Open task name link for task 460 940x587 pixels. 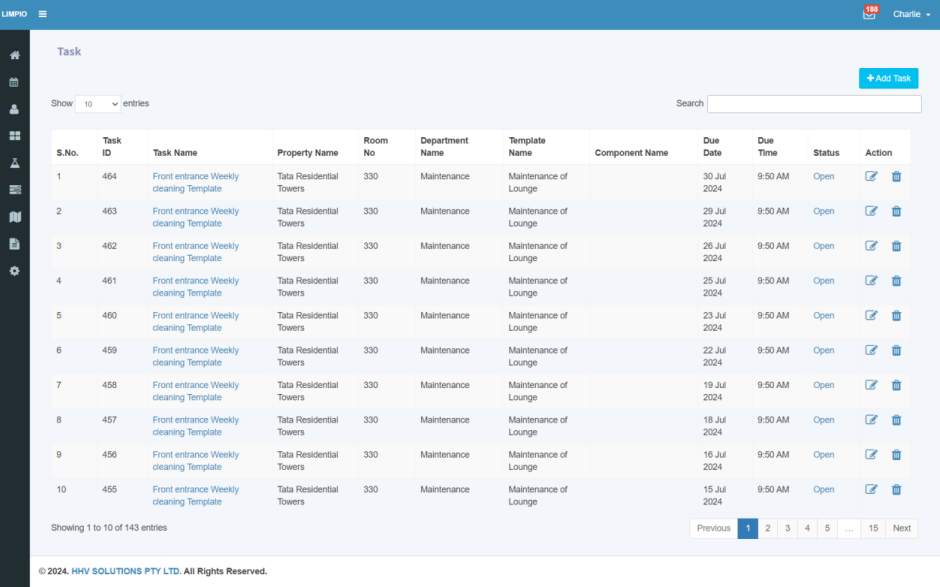click(195, 321)
